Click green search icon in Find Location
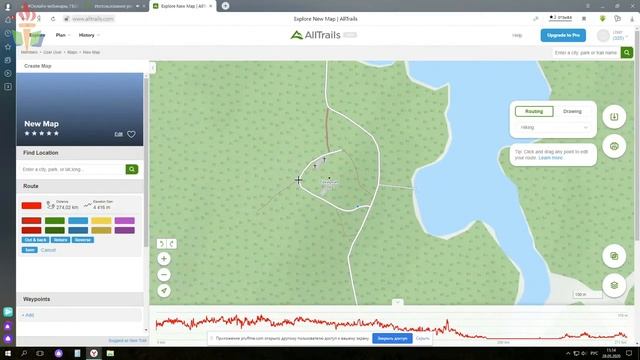Viewport: 640px width, 360px height. 132,169
